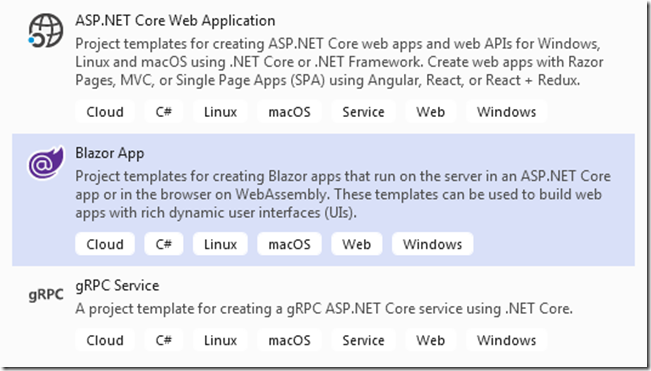Select the gRPC Service template title
The height and width of the screenshot is (371, 651).
[117, 286]
